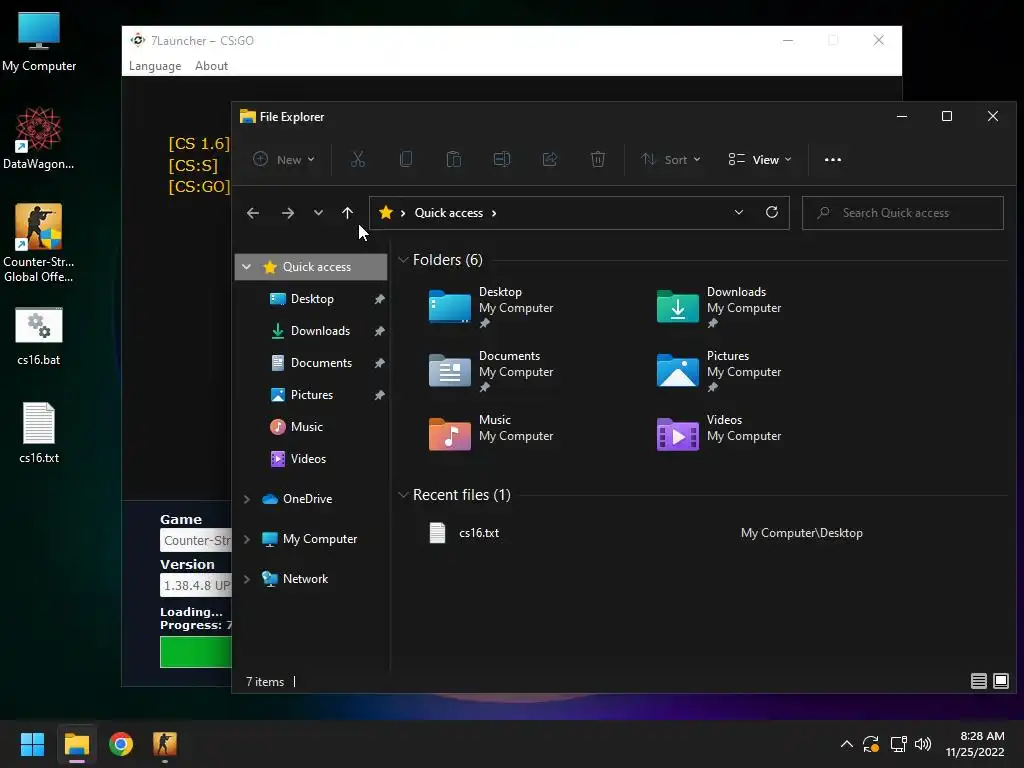Viewport: 1024px width, 768px height.
Task: Collapse the Folders (6) group
Action: tap(403, 260)
